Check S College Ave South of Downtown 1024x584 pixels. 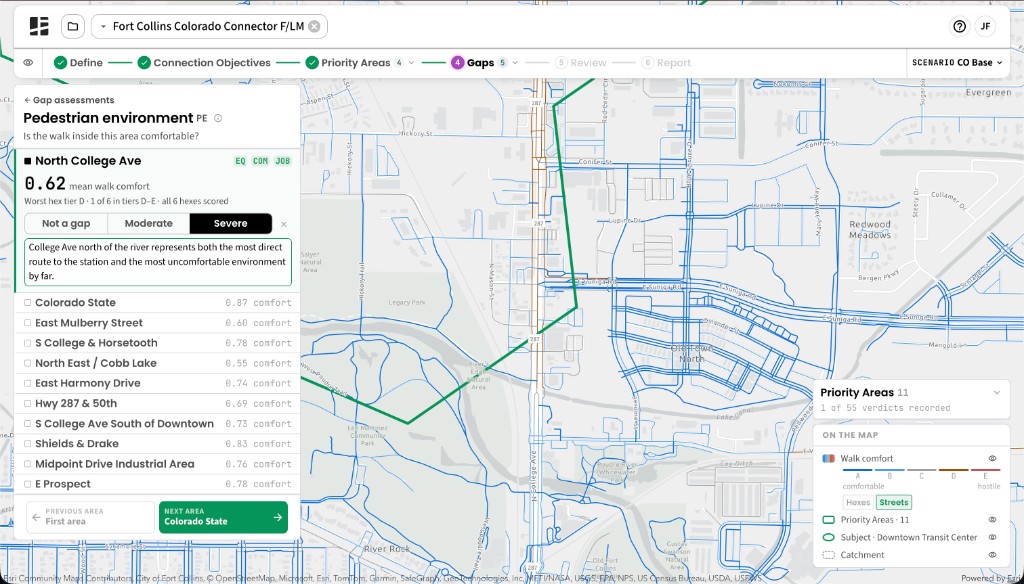[x=28, y=424]
